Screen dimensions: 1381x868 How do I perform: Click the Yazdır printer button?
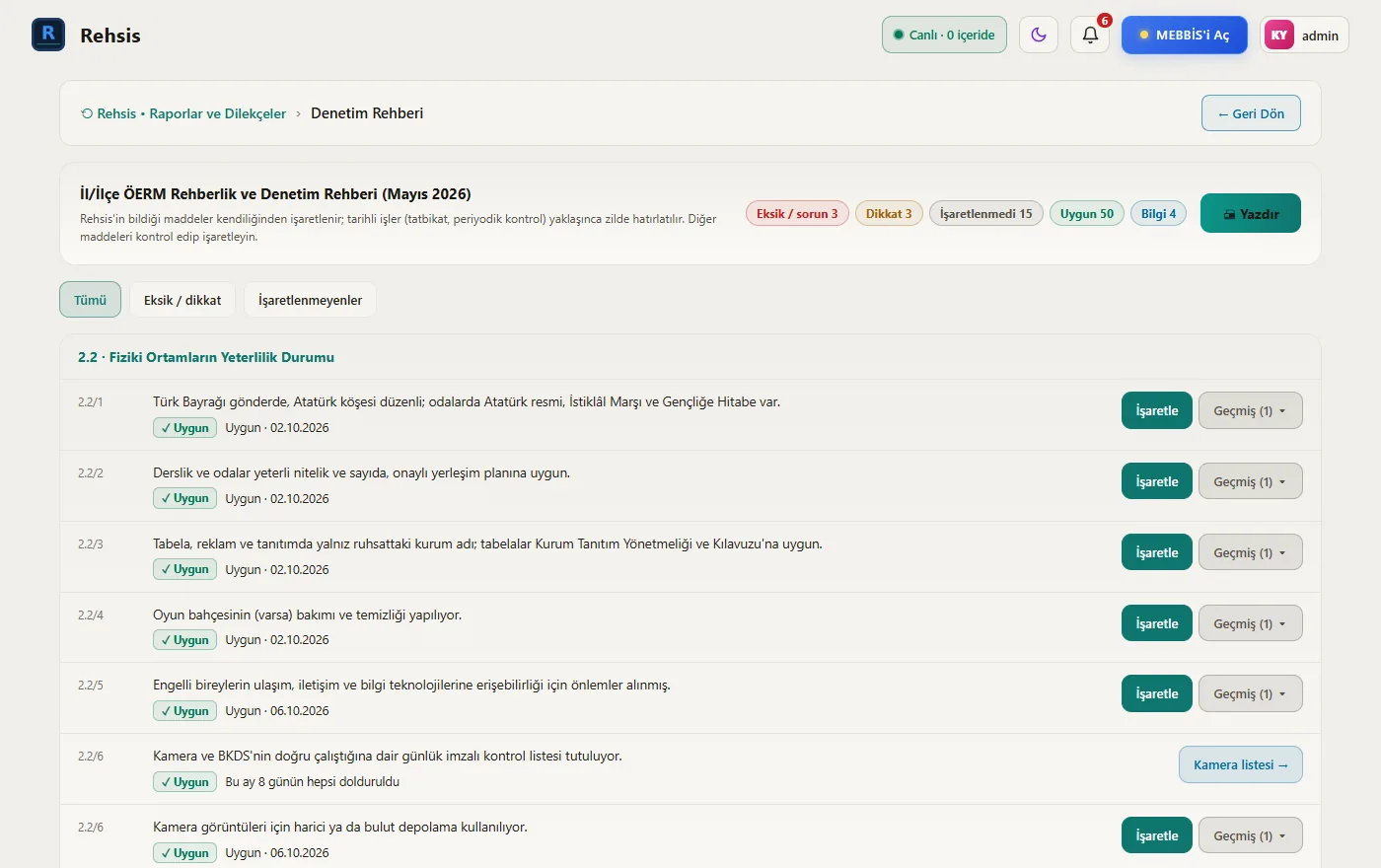coord(1251,213)
